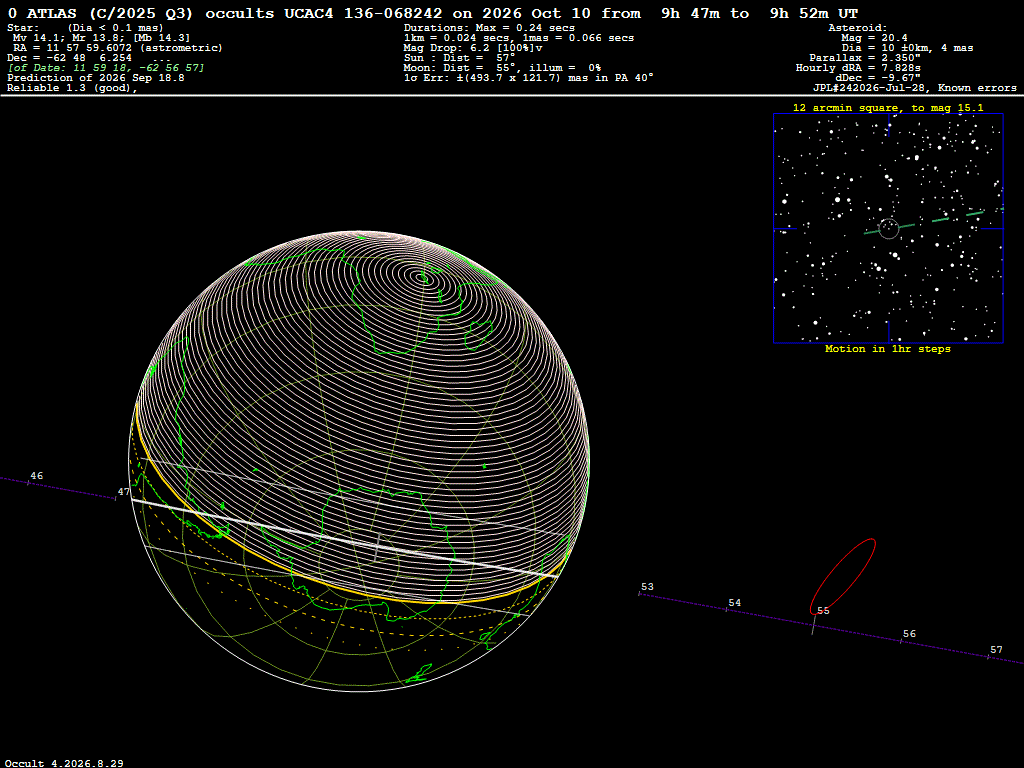Click time marker 54 on the purple line

pos(735,603)
